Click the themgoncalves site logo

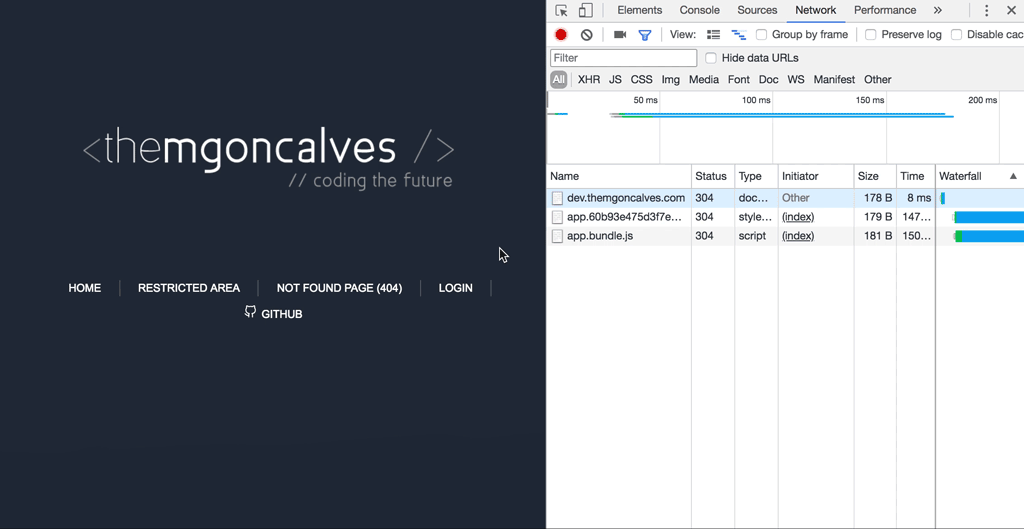coord(268,157)
